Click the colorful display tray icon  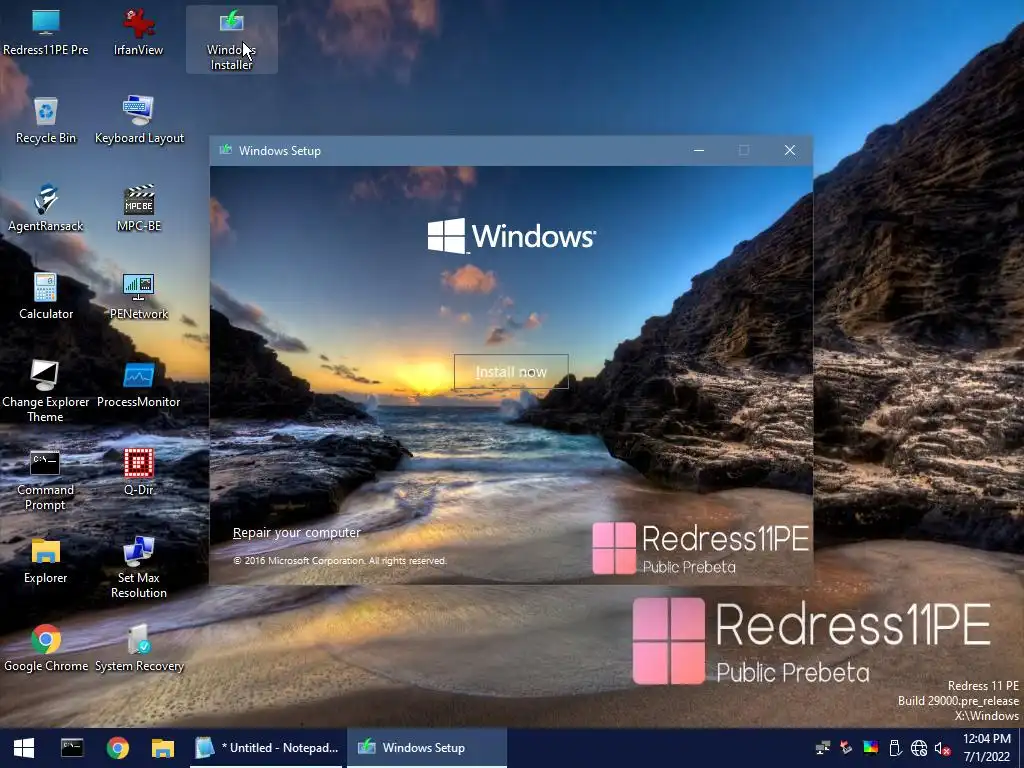tap(871, 748)
